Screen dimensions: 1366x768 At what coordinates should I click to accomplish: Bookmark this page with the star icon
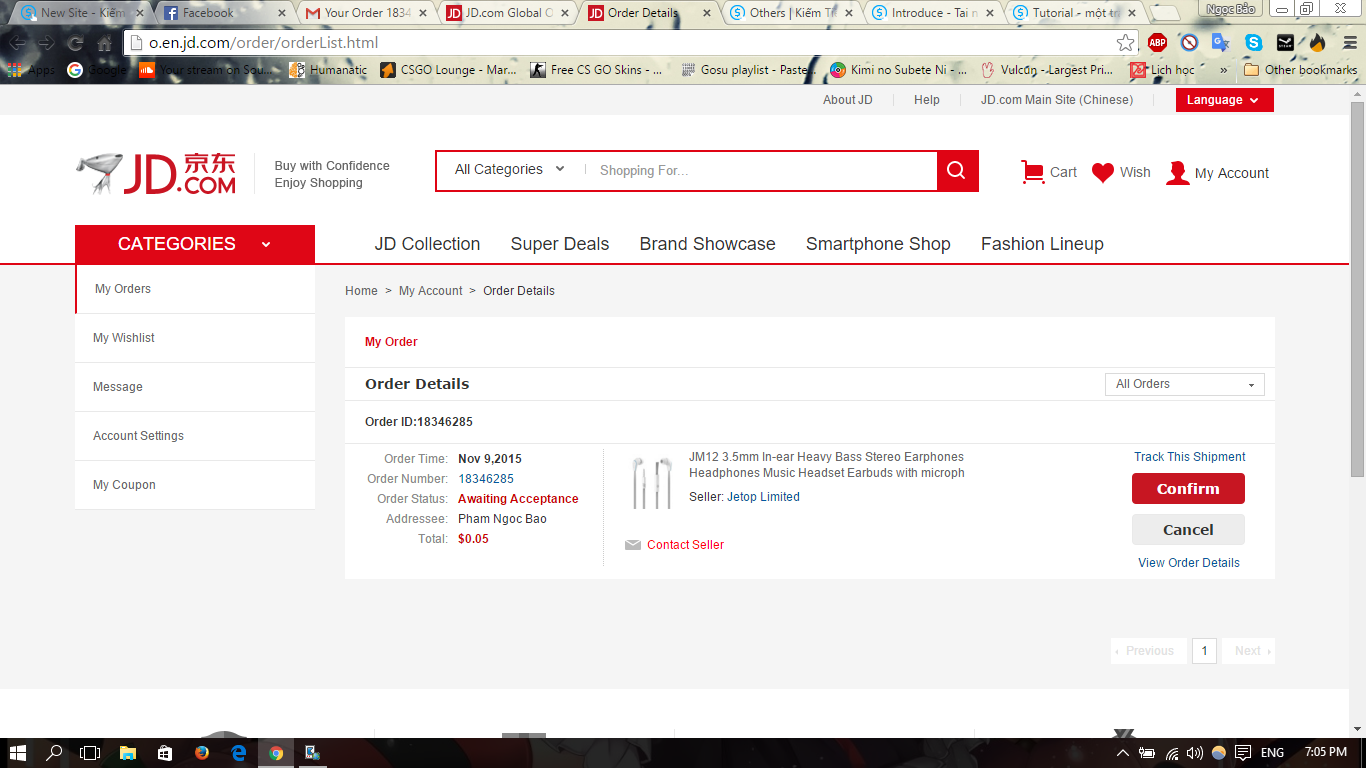1126,43
